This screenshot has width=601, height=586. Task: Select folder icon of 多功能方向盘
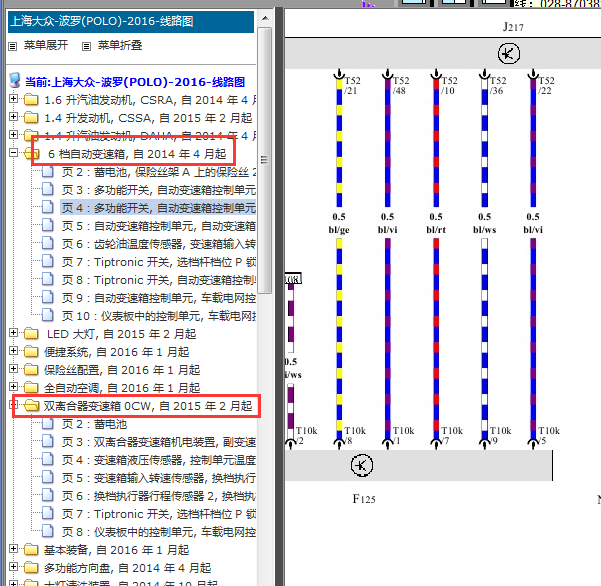tap(31, 568)
